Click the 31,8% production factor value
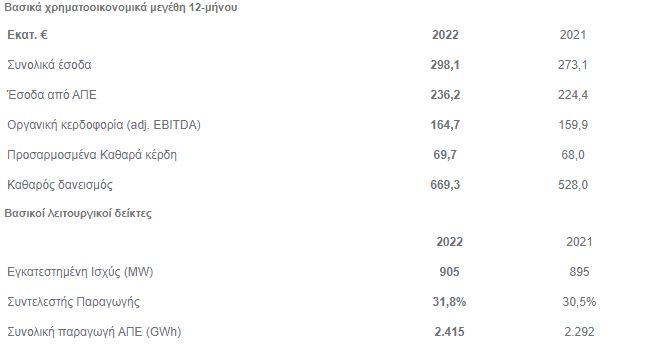Image resolution: width=649 pixels, height=364 pixels. (449, 302)
